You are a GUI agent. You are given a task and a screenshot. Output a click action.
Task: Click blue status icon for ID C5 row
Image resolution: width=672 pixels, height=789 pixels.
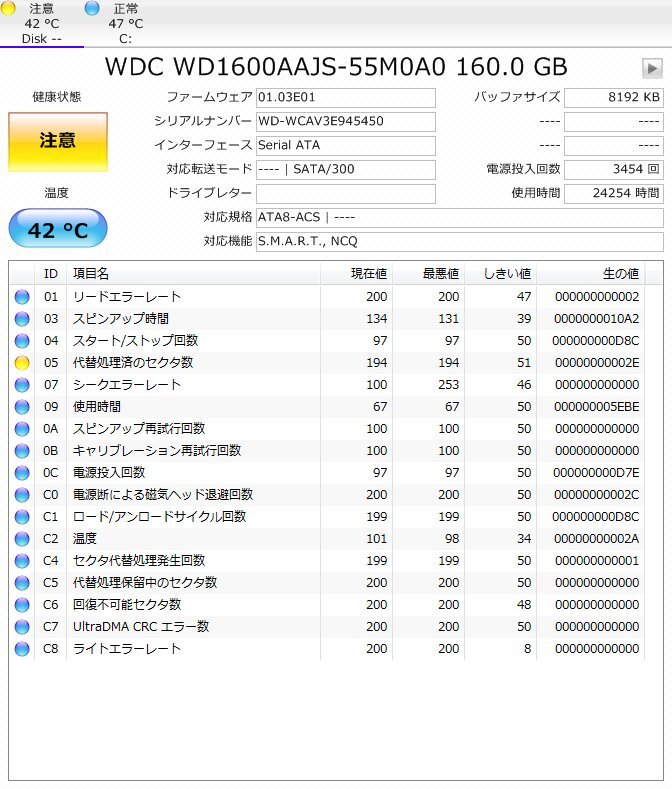point(22,583)
